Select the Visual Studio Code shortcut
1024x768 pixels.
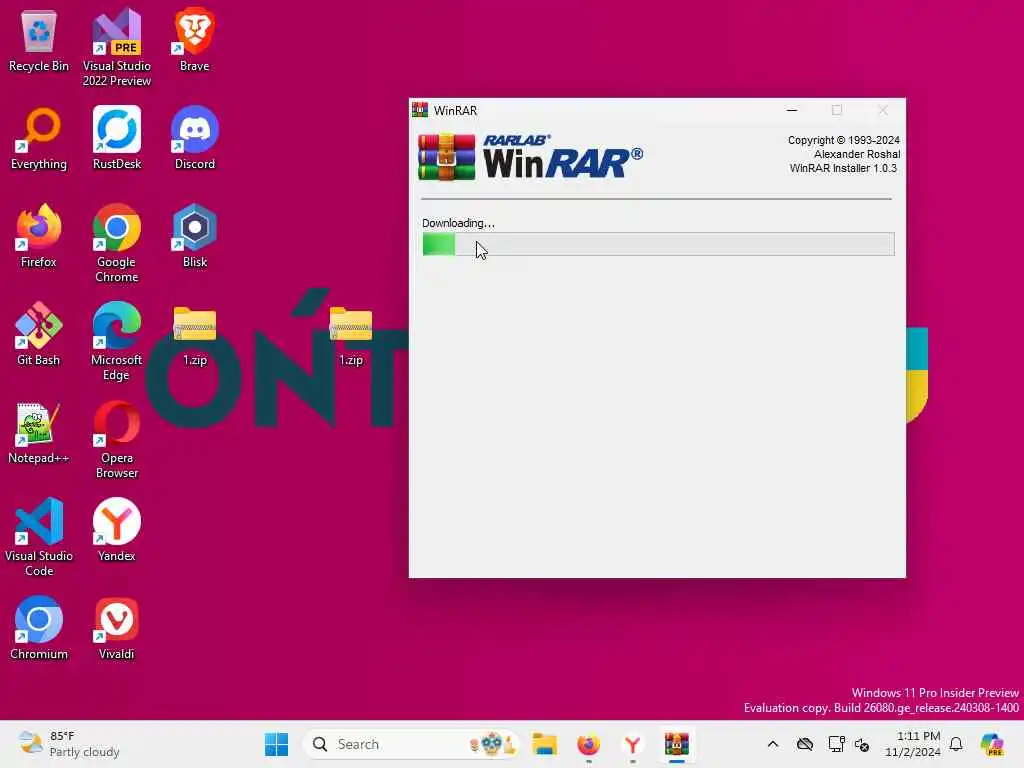[x=39, y=537]
